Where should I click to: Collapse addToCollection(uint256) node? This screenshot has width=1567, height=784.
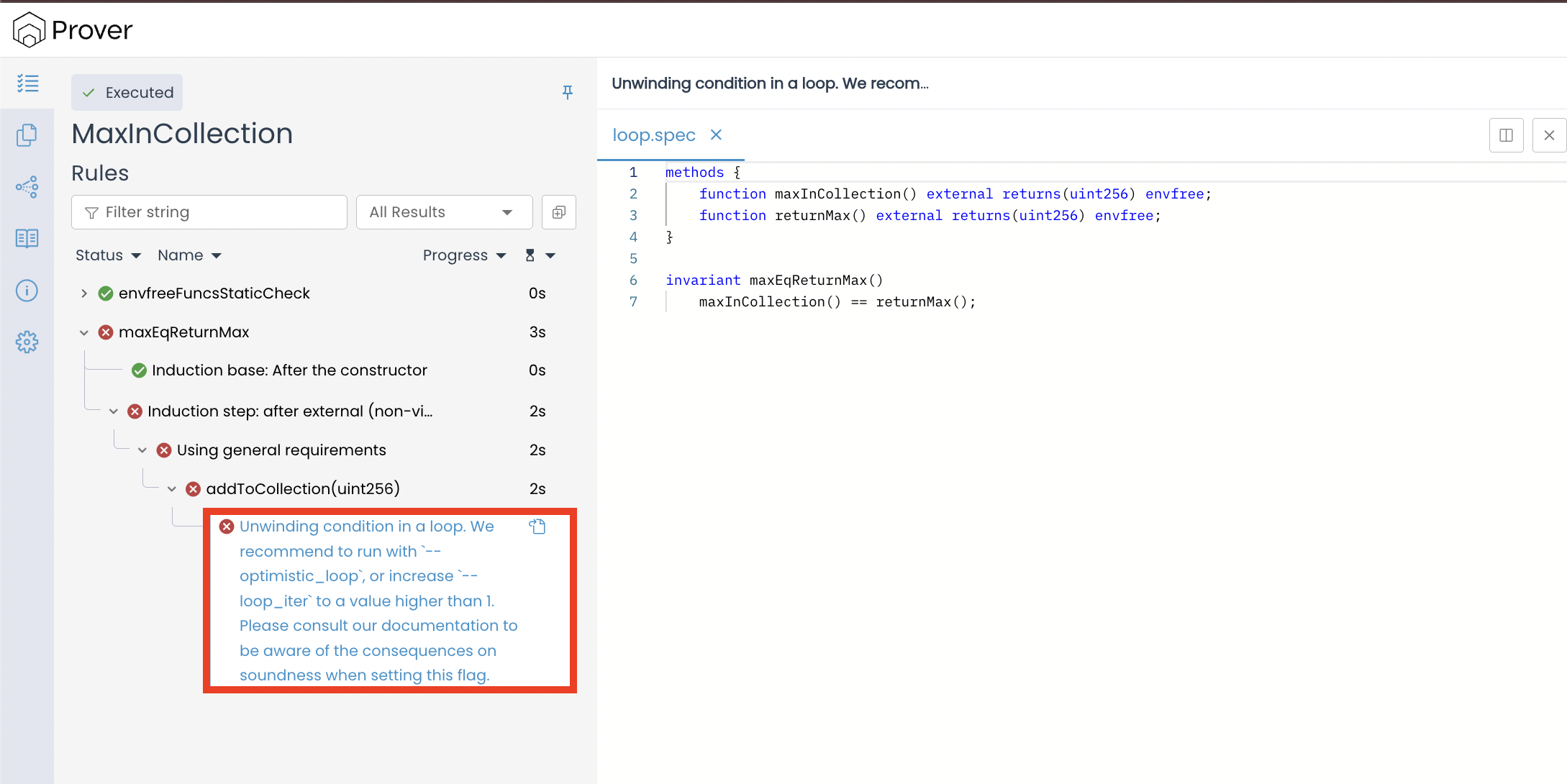172,489
